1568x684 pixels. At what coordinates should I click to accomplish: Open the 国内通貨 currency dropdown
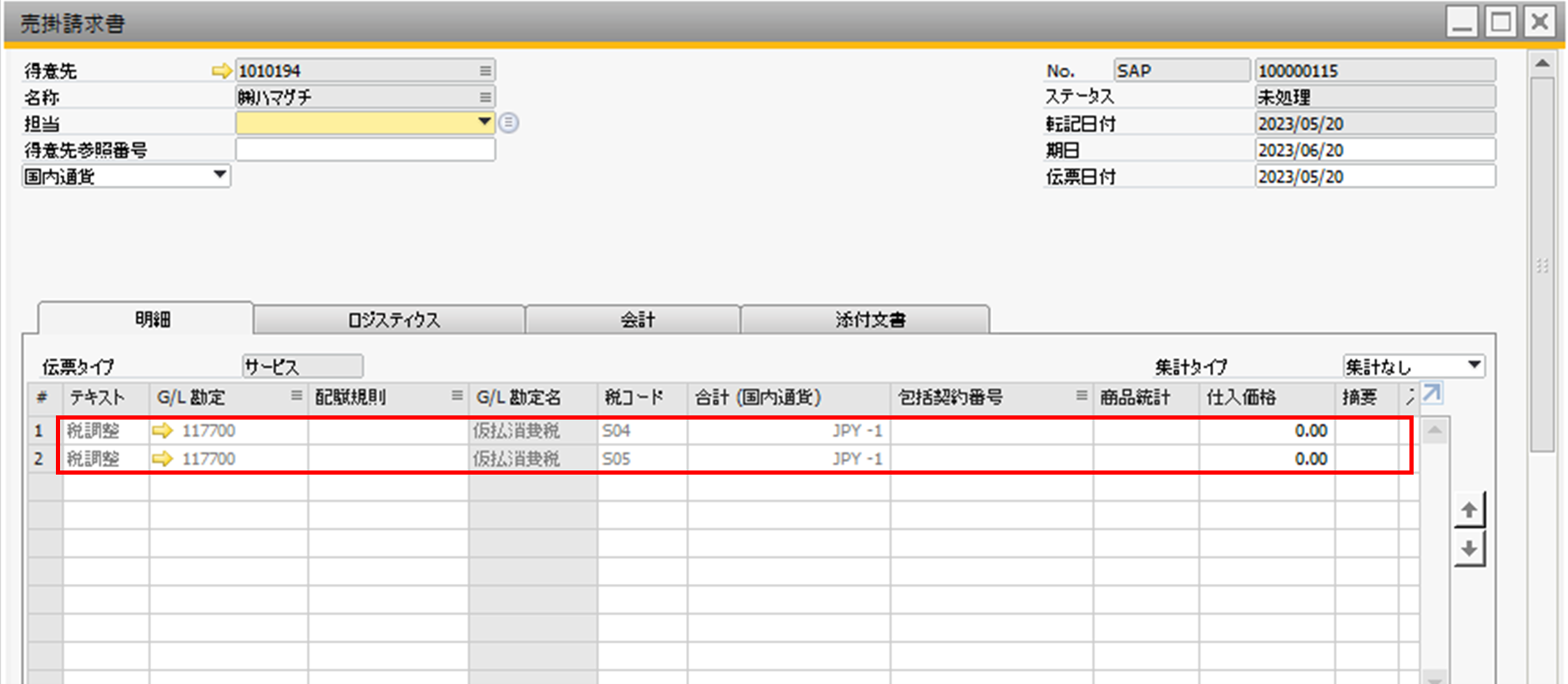[x=219, y=175]
